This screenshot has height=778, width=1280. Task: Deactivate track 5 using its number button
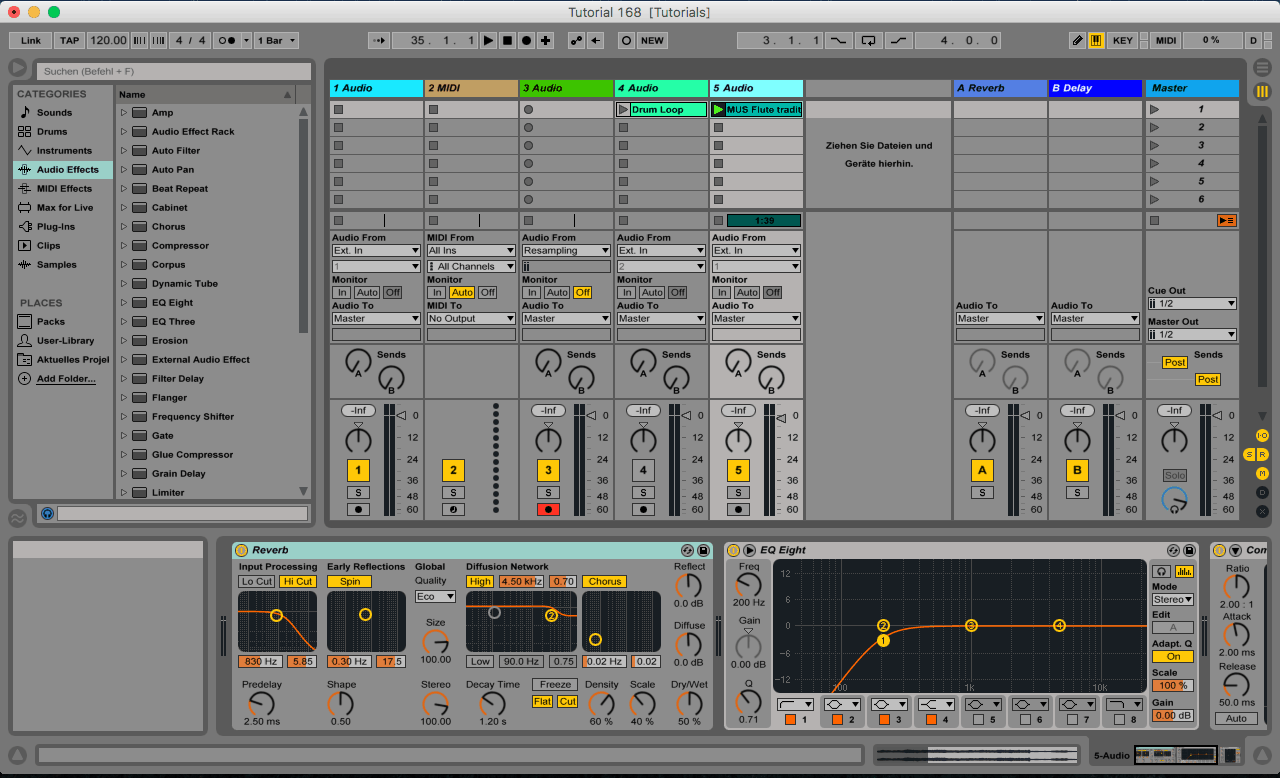(x=738, y=470)
